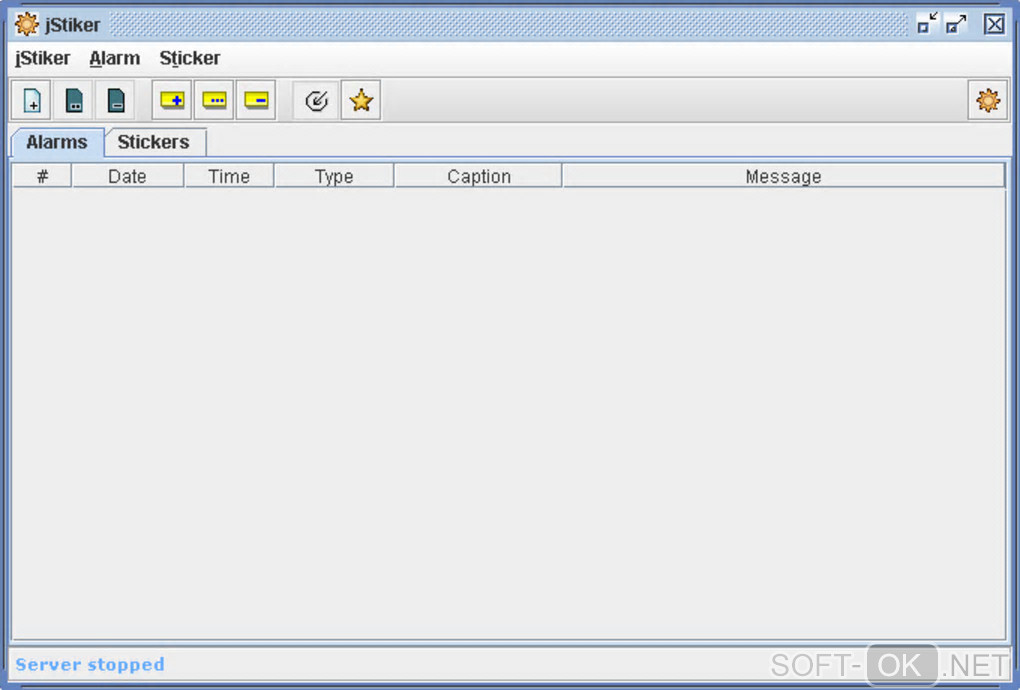Click the new alarm icon with plus
The image size is (1020, 690).
31,100
